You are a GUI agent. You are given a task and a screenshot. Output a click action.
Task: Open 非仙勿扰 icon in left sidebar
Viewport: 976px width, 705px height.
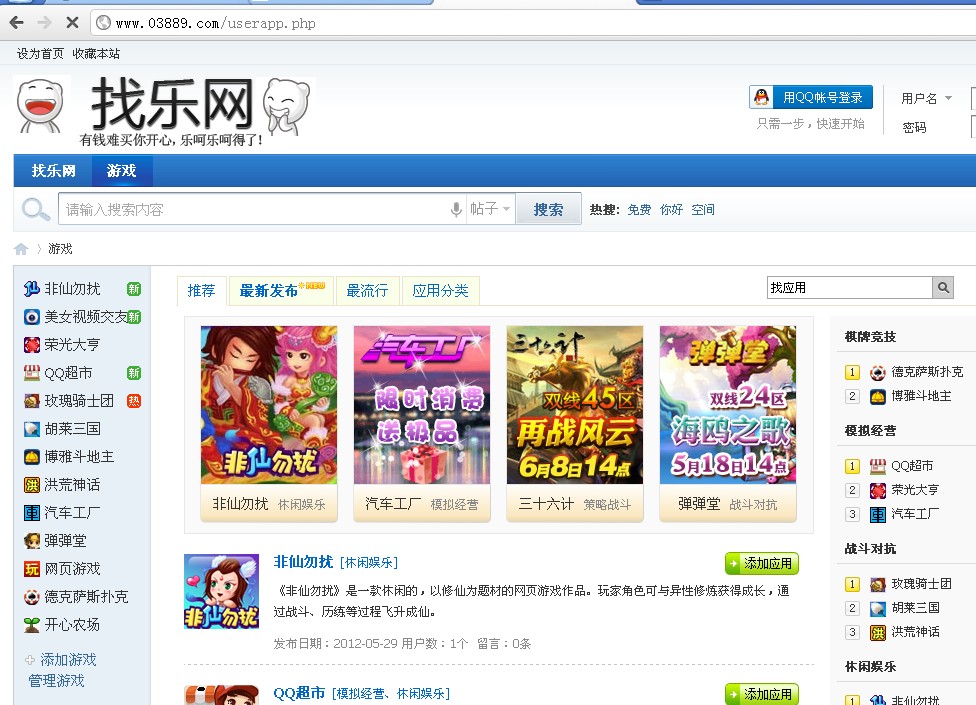coord(32,289)
